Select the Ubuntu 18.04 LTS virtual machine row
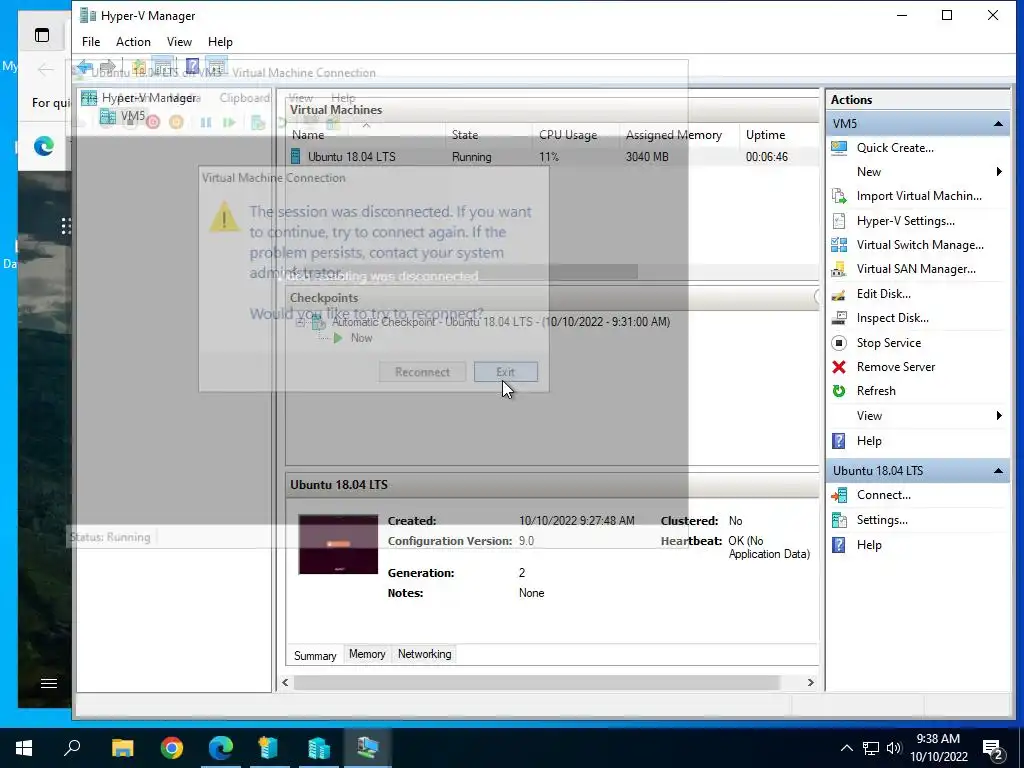 tap(552, 157)
